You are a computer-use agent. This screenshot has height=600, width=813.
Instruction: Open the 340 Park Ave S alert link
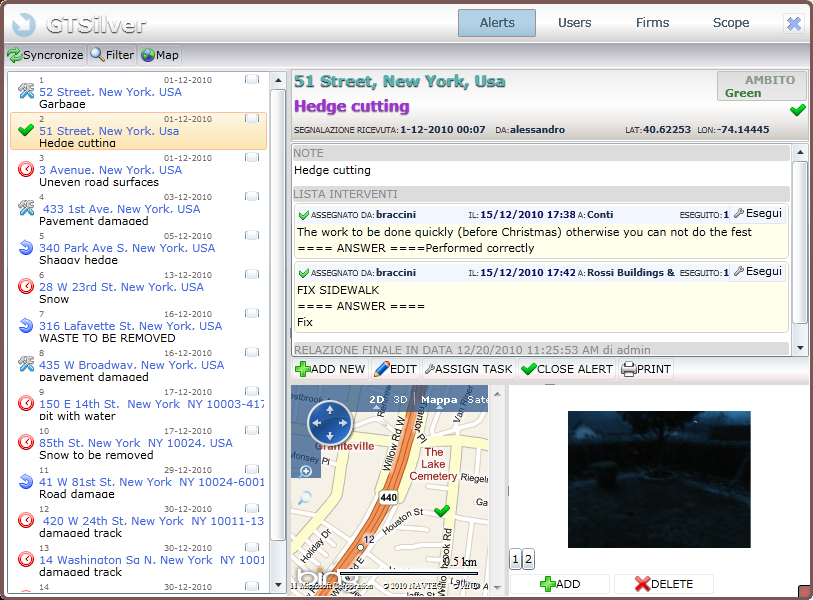(x=127, y=248)
